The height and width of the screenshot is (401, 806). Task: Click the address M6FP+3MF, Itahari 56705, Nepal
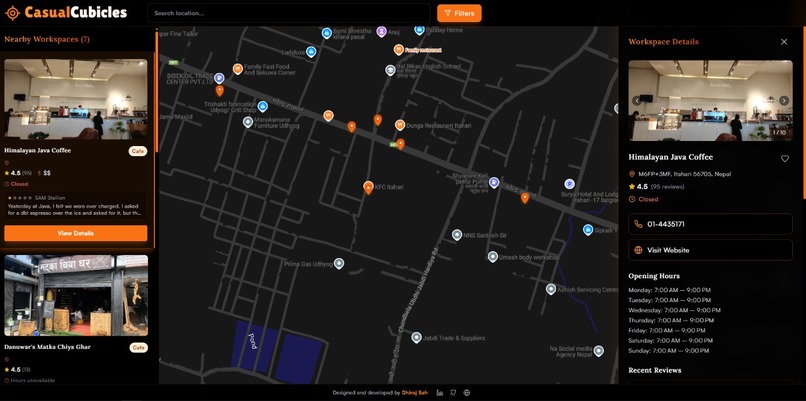[684, 174]
